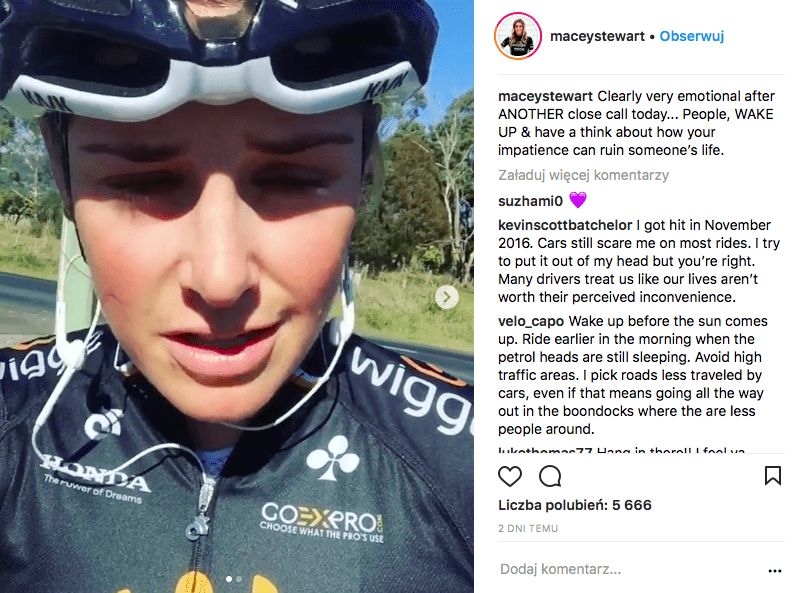View the Liczba polubień likes list

pos(575,505)
